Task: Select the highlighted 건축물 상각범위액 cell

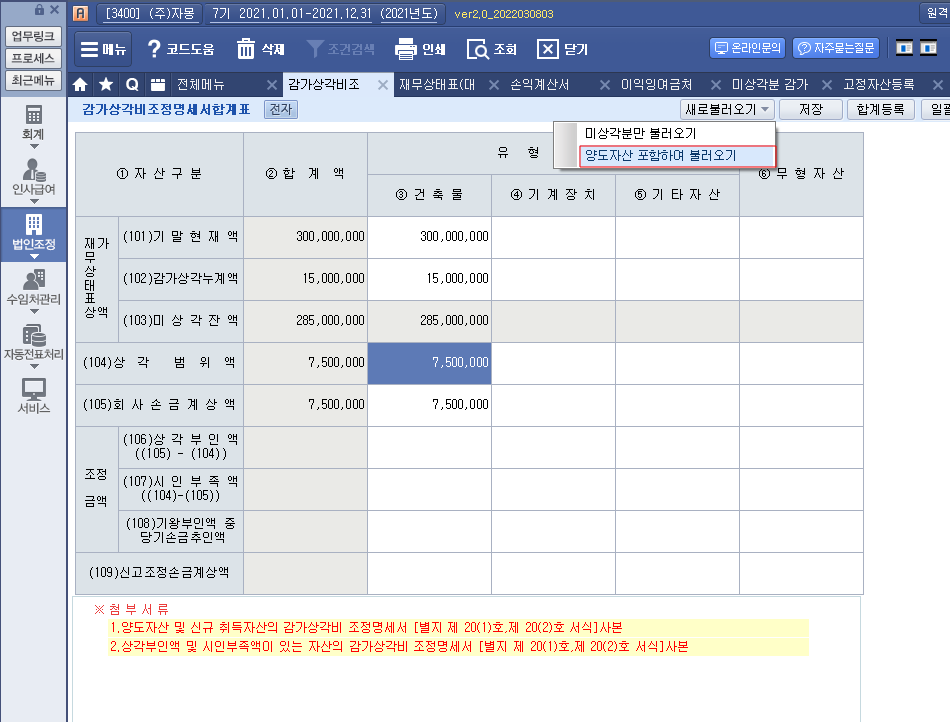Action: pyautogui.click(x=430, y=363)
